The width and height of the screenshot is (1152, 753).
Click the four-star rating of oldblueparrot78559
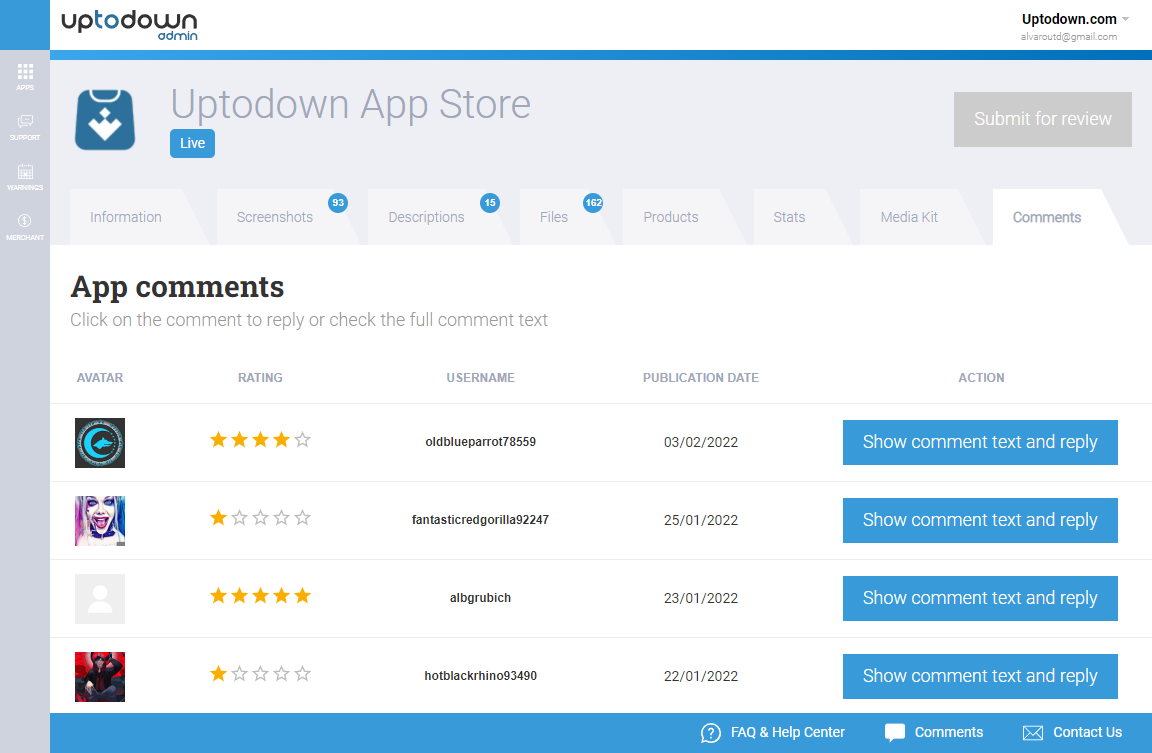pos(260,440)
